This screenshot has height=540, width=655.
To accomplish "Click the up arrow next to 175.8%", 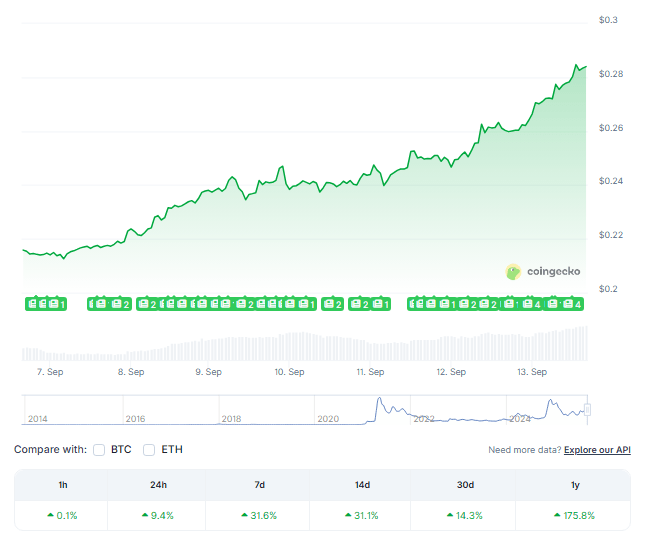I will 556,515.
